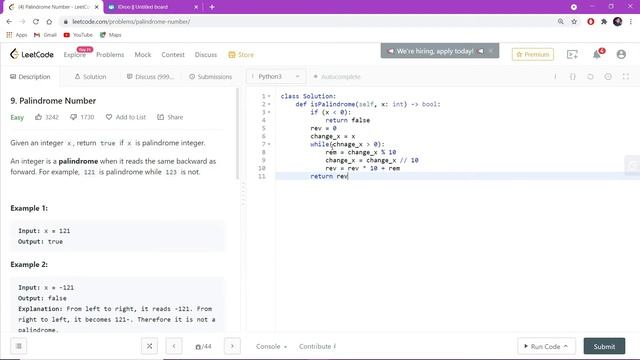Dismiss the hiring banner

click(491, 51)
